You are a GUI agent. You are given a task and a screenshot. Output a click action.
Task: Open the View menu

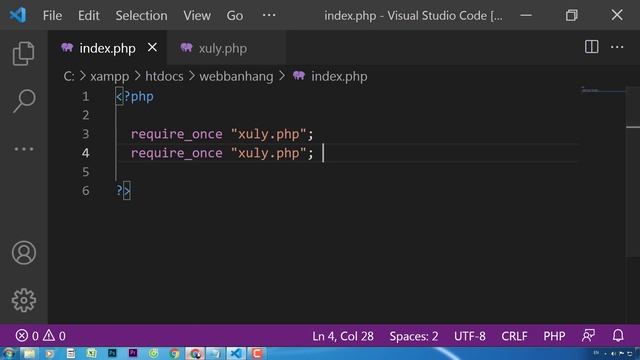tap(197, 16)
